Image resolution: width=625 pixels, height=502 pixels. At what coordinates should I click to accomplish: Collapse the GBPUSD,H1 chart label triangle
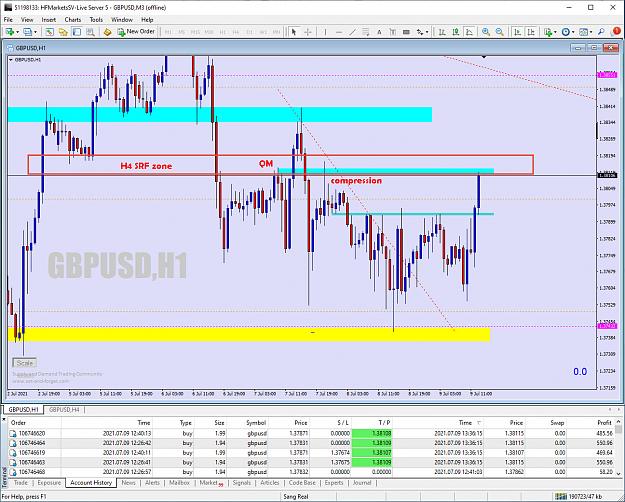tap(11, 60)
